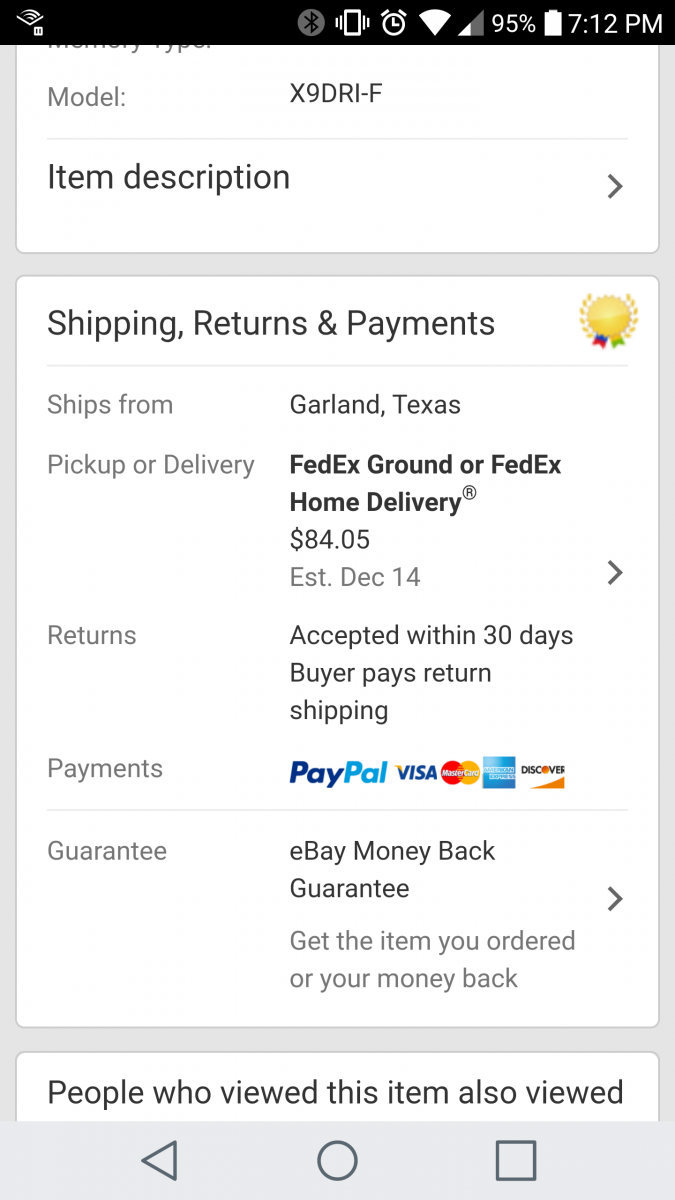Tap the MasterCard logo
This screenshot has height=1200, width=675.
pos(460,773)
